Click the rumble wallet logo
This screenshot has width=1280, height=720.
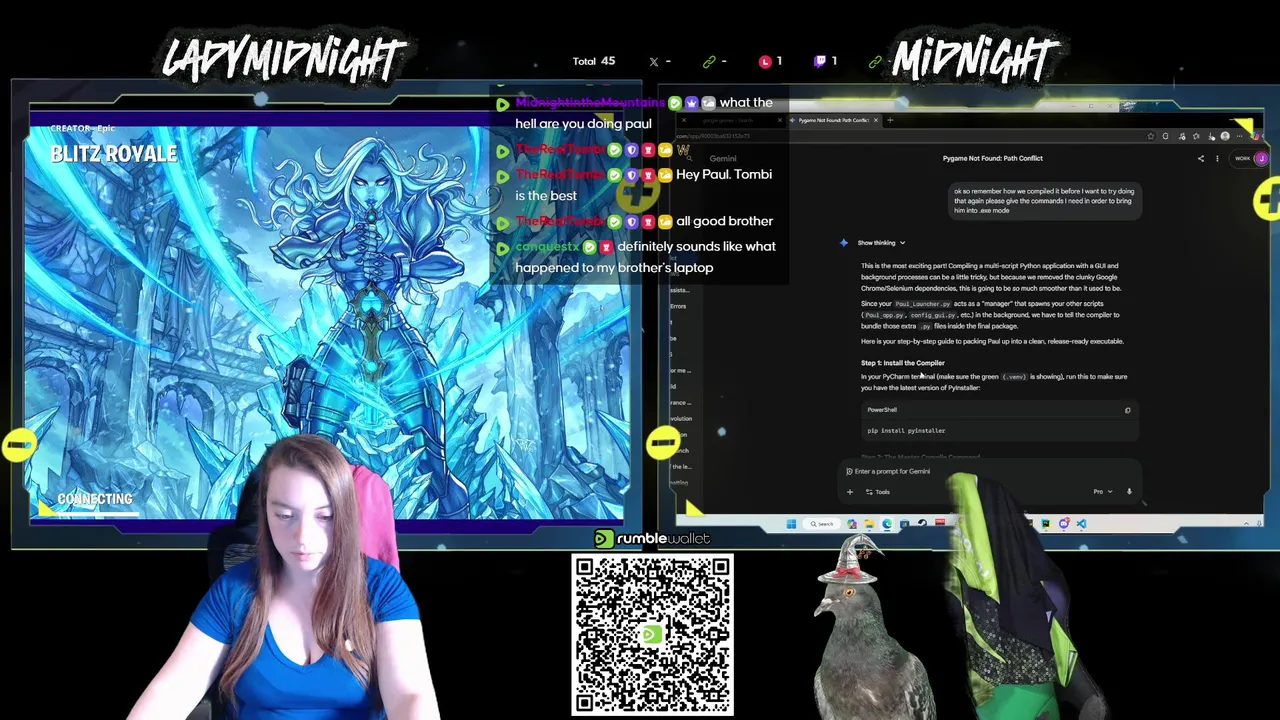pos(652,538)
